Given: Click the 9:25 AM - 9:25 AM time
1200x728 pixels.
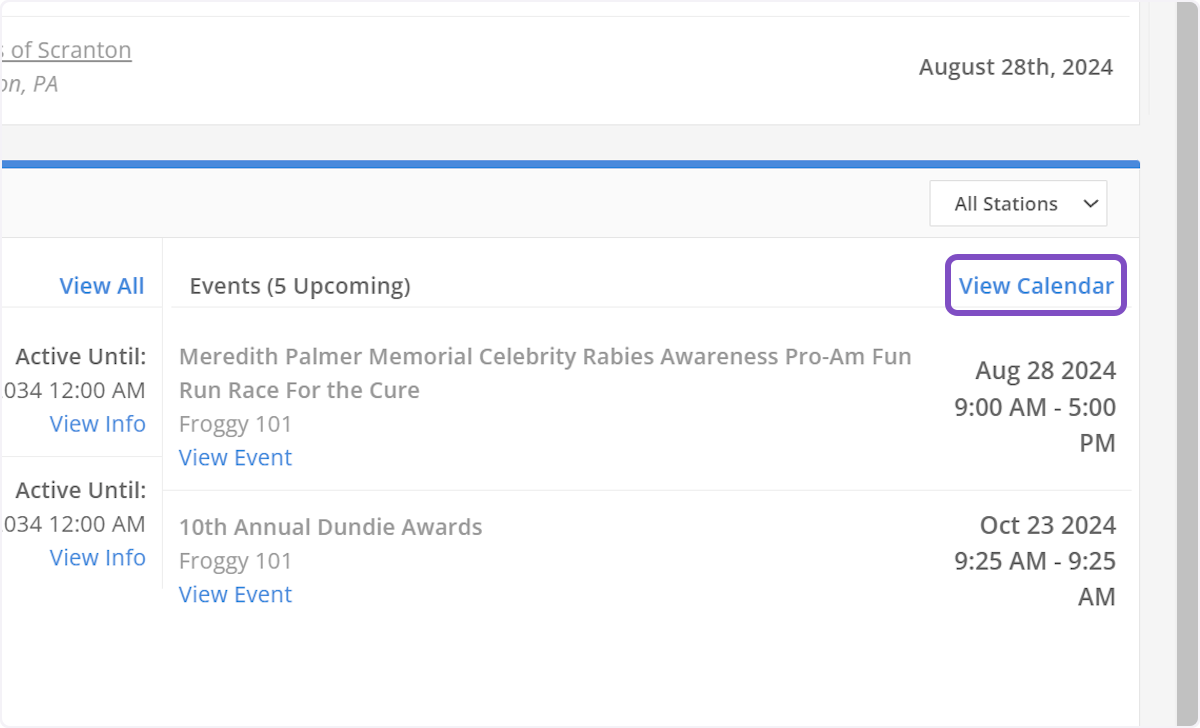Looking at the screenshot, I should coord(1035,579).
